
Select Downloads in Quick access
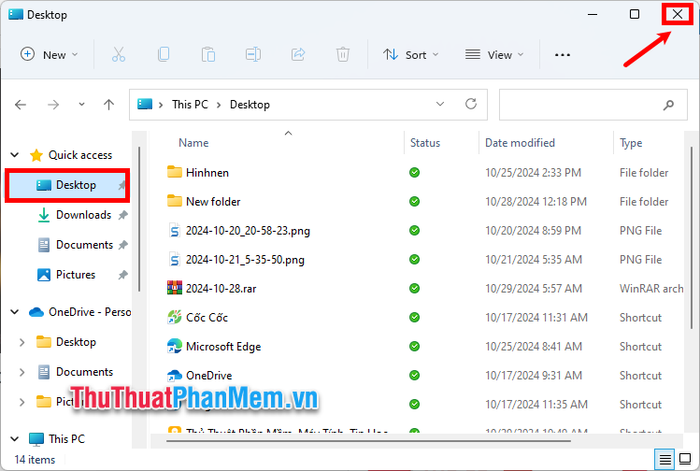click(x=83, y=215)
